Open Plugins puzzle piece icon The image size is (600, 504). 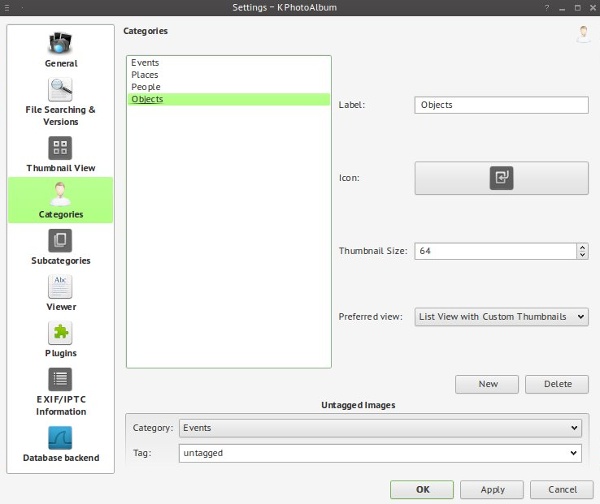[x=60, y=333]
